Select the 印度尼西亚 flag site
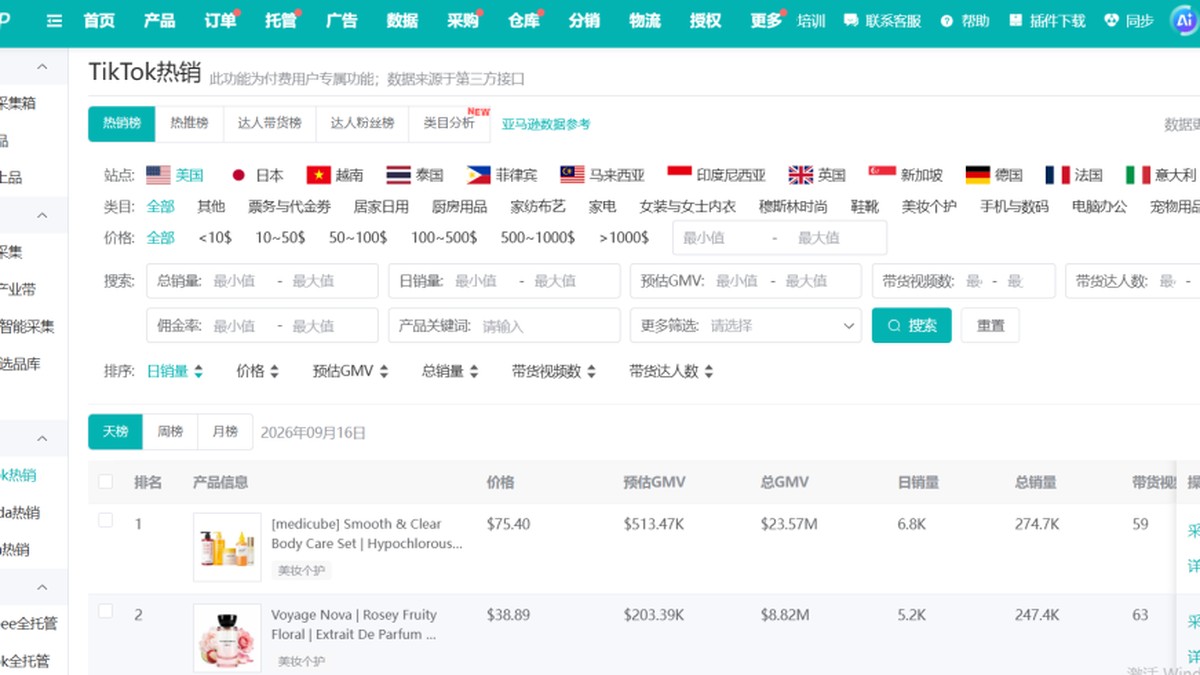This screenshot has width=1200, height=675. pos(680,175)
